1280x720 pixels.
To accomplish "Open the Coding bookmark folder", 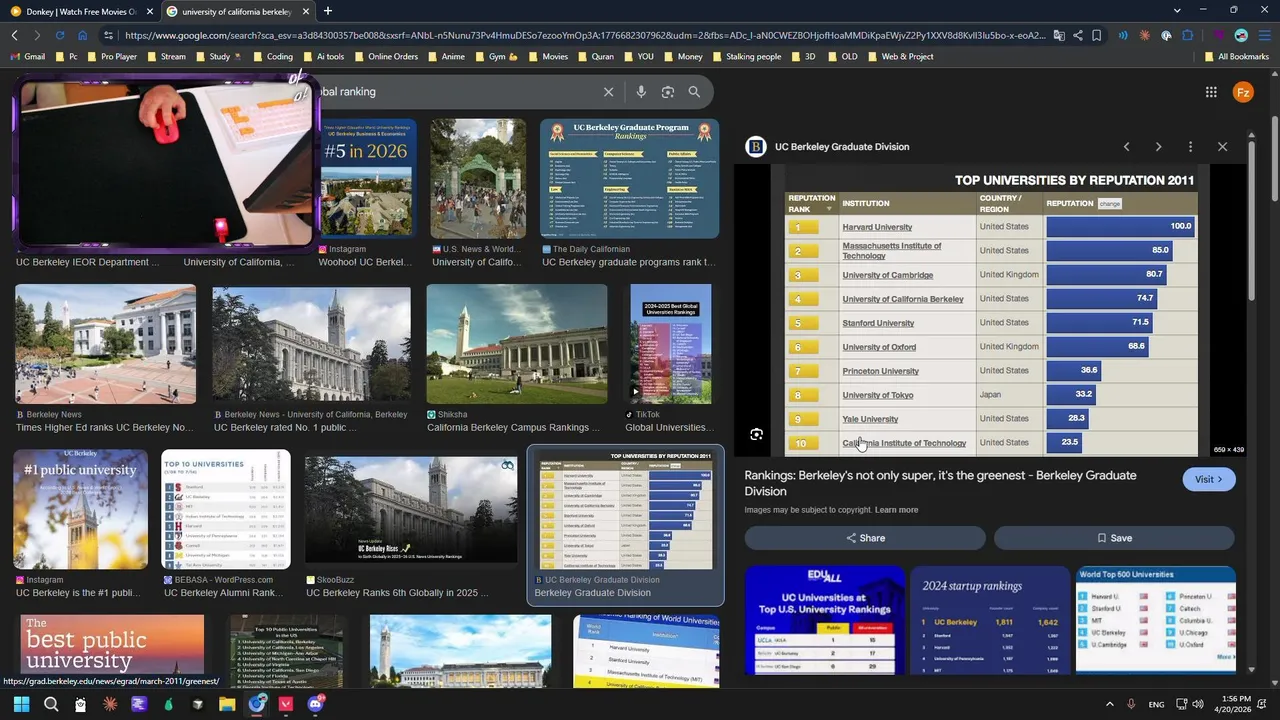I will [272, 57].
